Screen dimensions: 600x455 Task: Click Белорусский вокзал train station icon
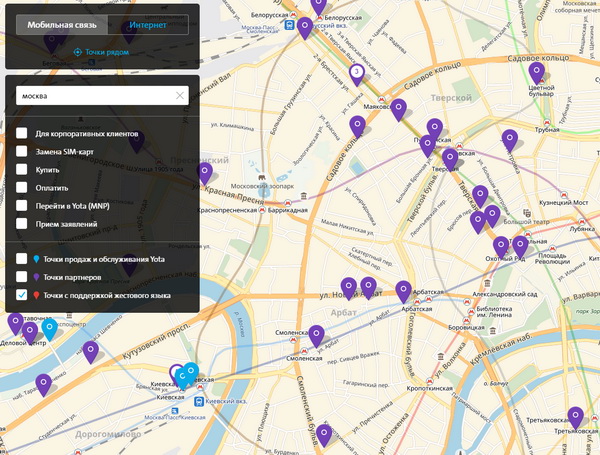point(289,25)
